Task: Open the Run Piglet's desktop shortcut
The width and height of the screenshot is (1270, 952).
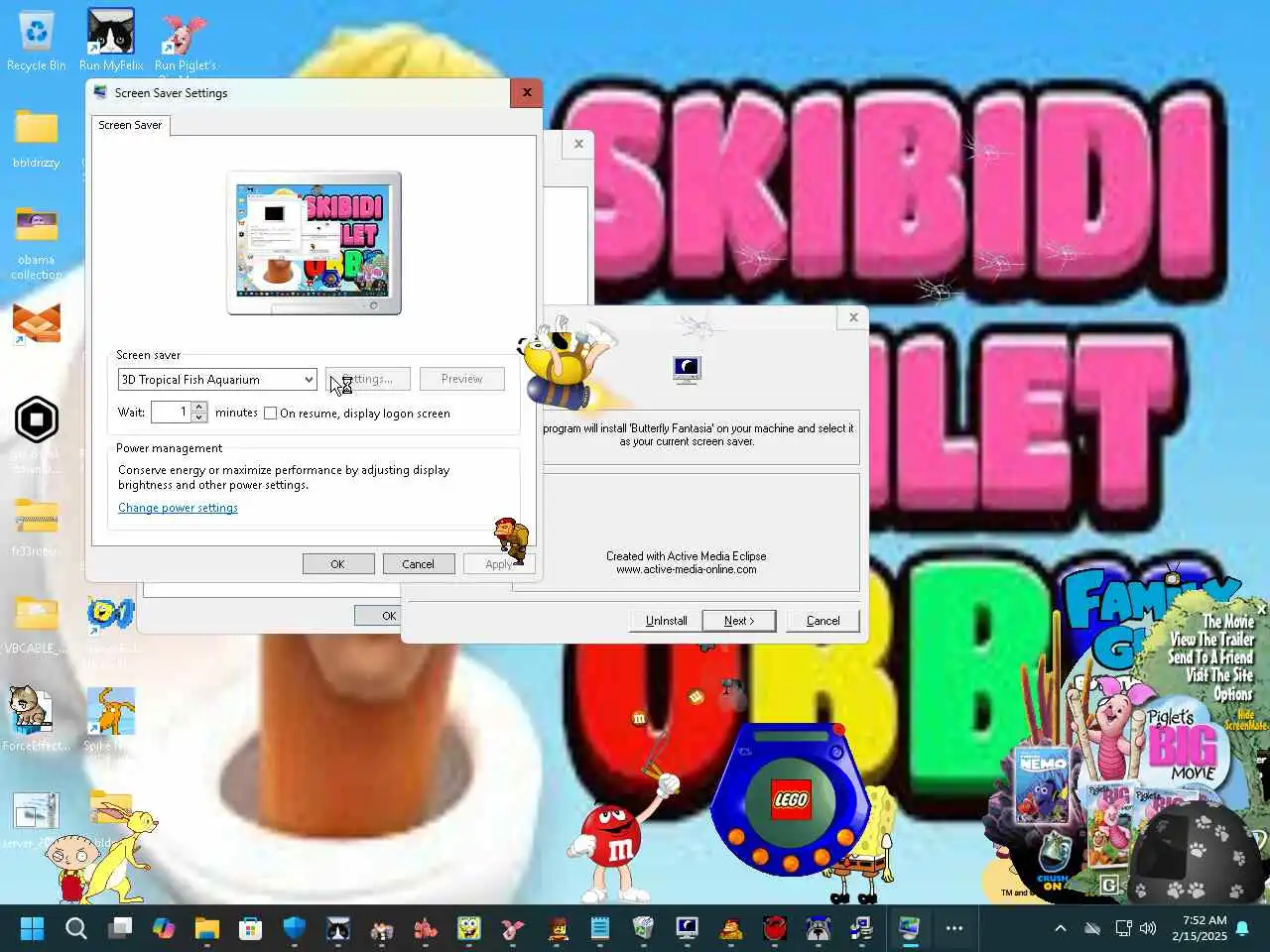Action: (x=185, y=41)
